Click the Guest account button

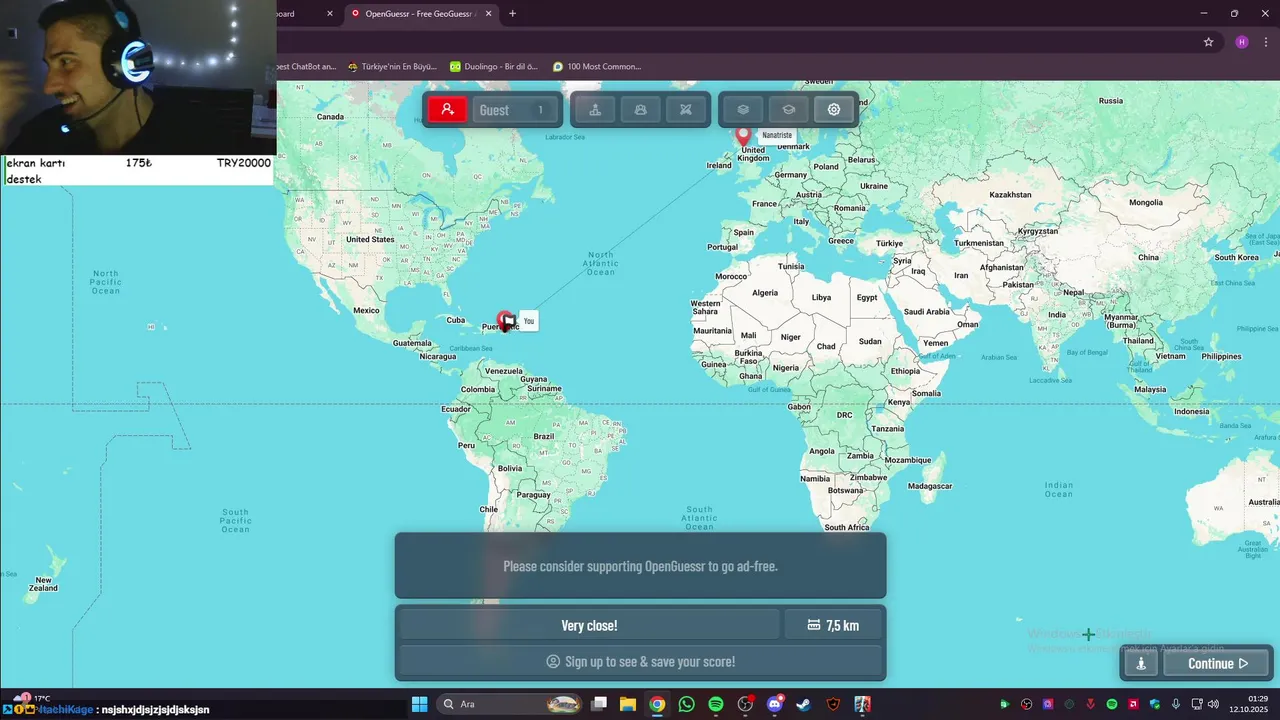(x=513, y=110)
